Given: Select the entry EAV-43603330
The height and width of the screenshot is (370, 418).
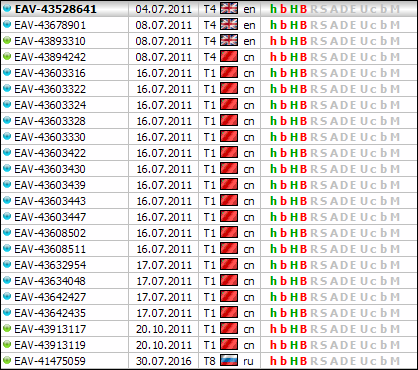Looking at the screenshot, I should [x=50, y=137].
